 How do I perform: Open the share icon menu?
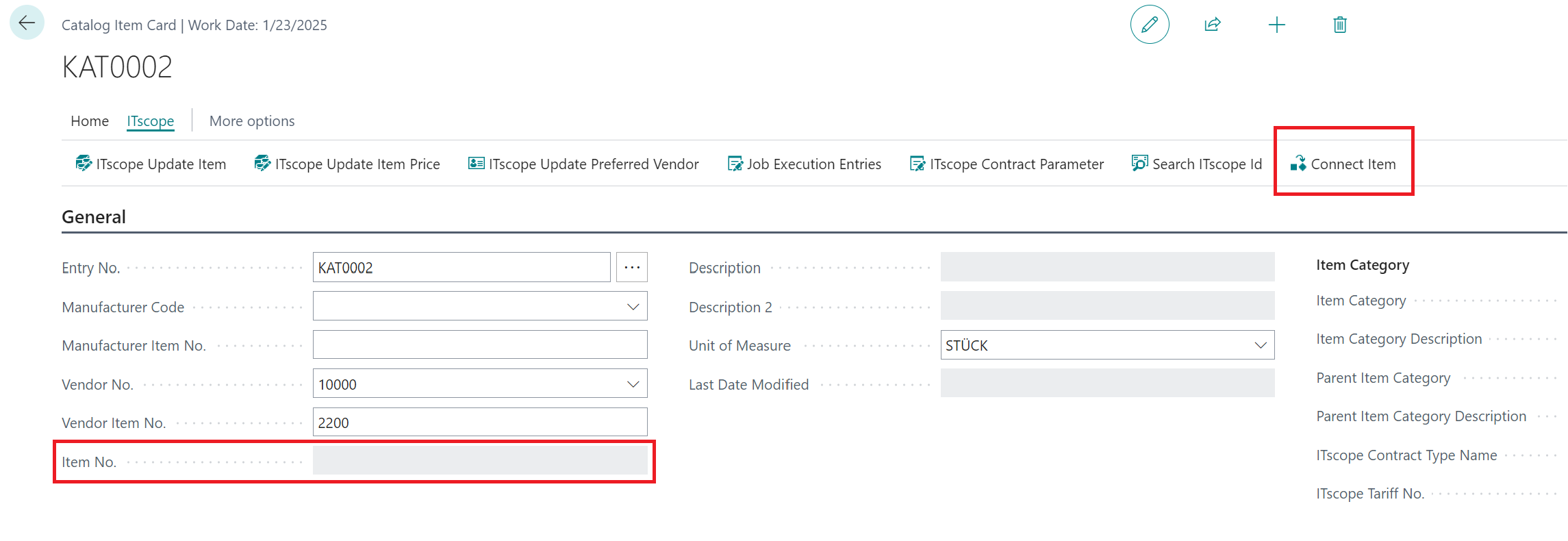click(x=1212, y=25)
